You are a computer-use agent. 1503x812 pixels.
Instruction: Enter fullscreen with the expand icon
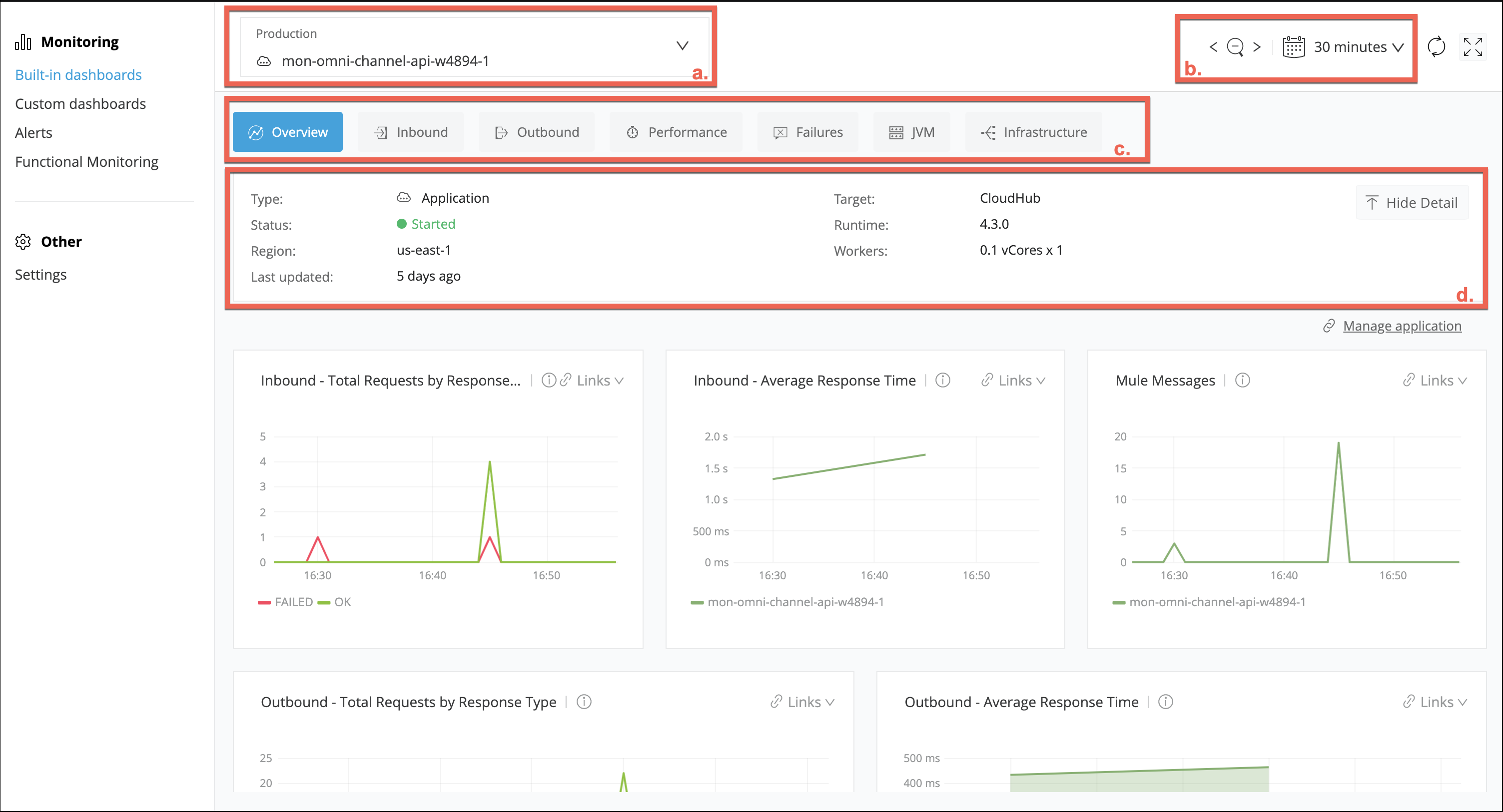1472,46
